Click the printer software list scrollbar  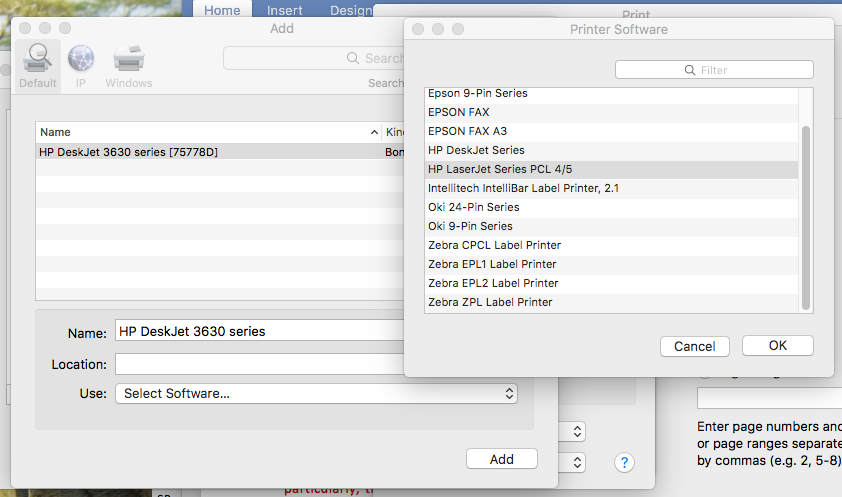[x=805, y=218]
